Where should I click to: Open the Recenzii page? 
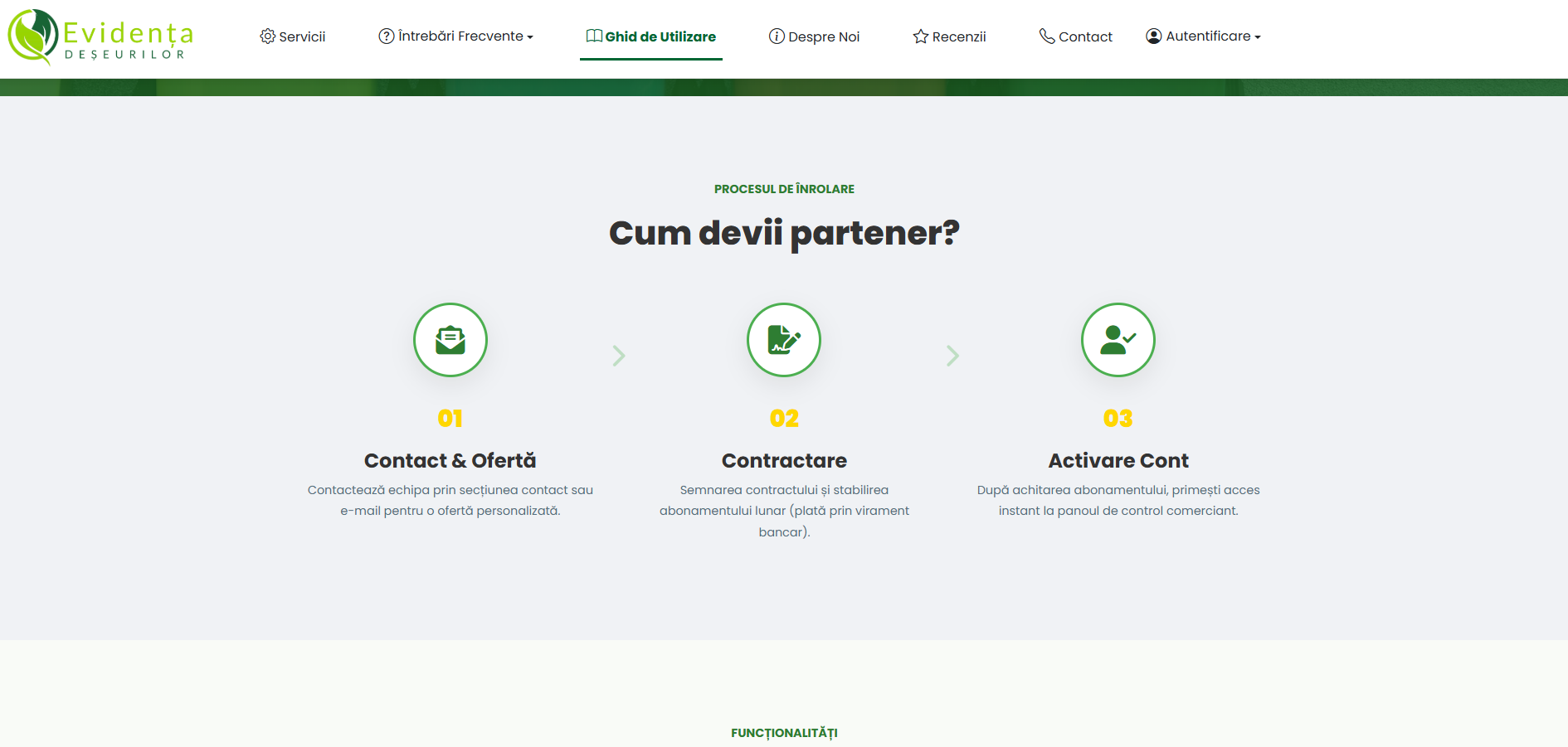pos(949,36)
